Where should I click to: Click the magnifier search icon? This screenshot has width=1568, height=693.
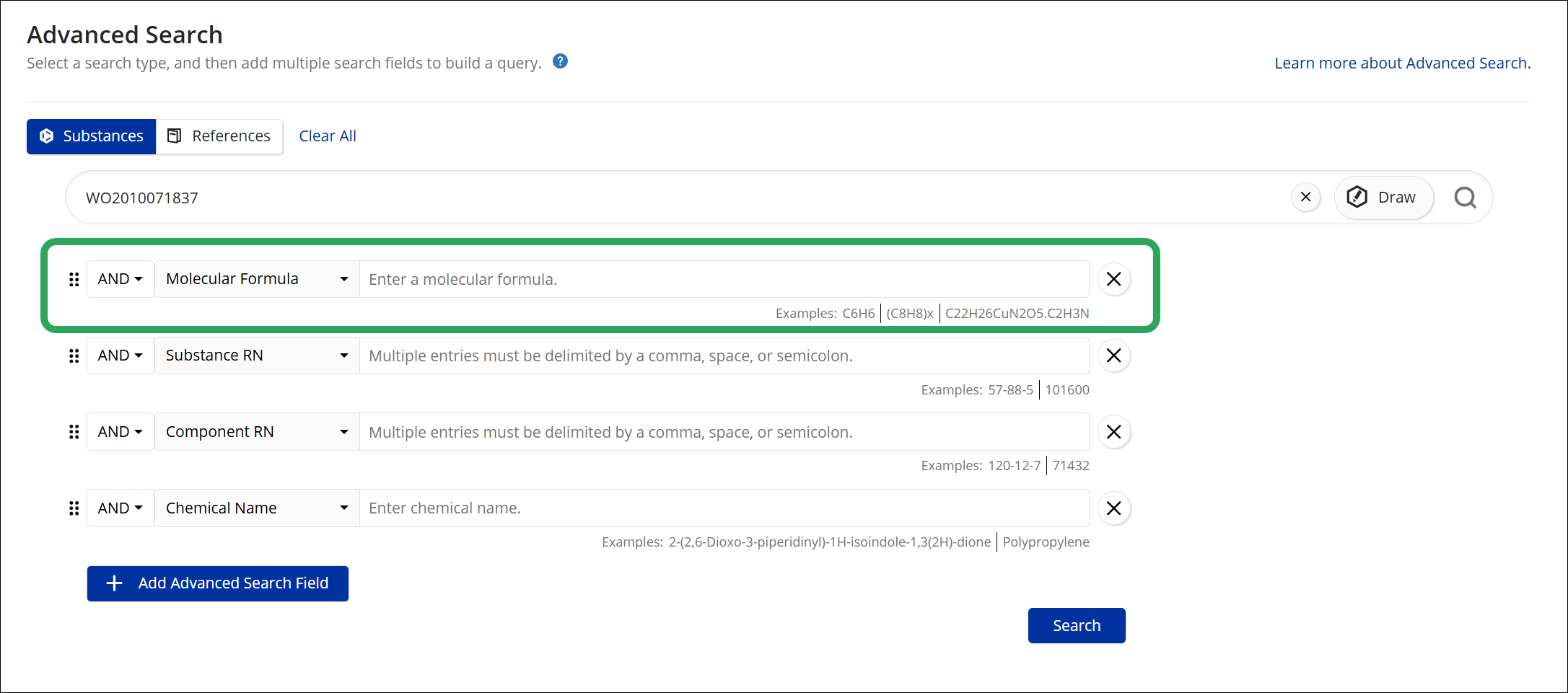pos(1465,197)
